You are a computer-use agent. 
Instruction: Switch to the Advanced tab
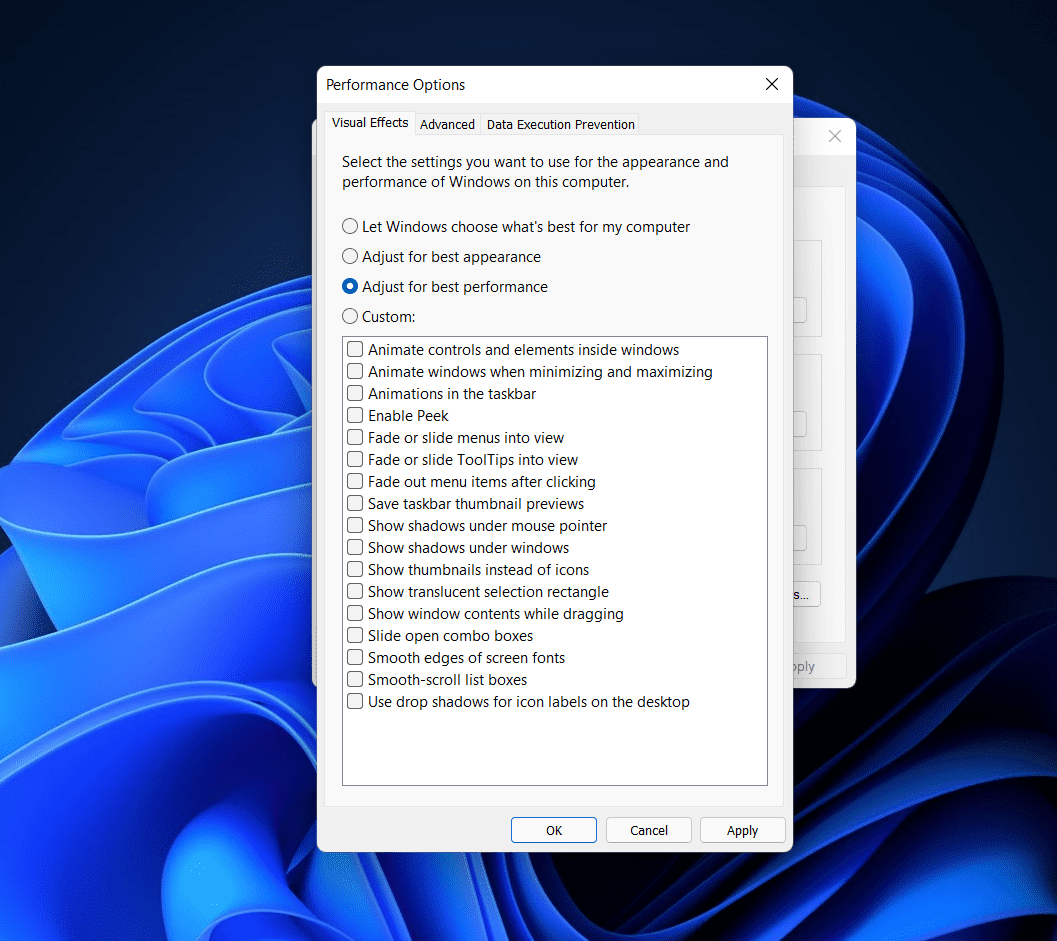pos(447,124)
